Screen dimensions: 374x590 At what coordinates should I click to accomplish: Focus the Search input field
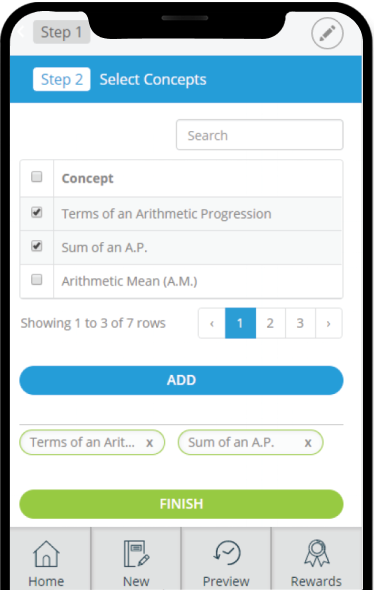pos(260,135)
